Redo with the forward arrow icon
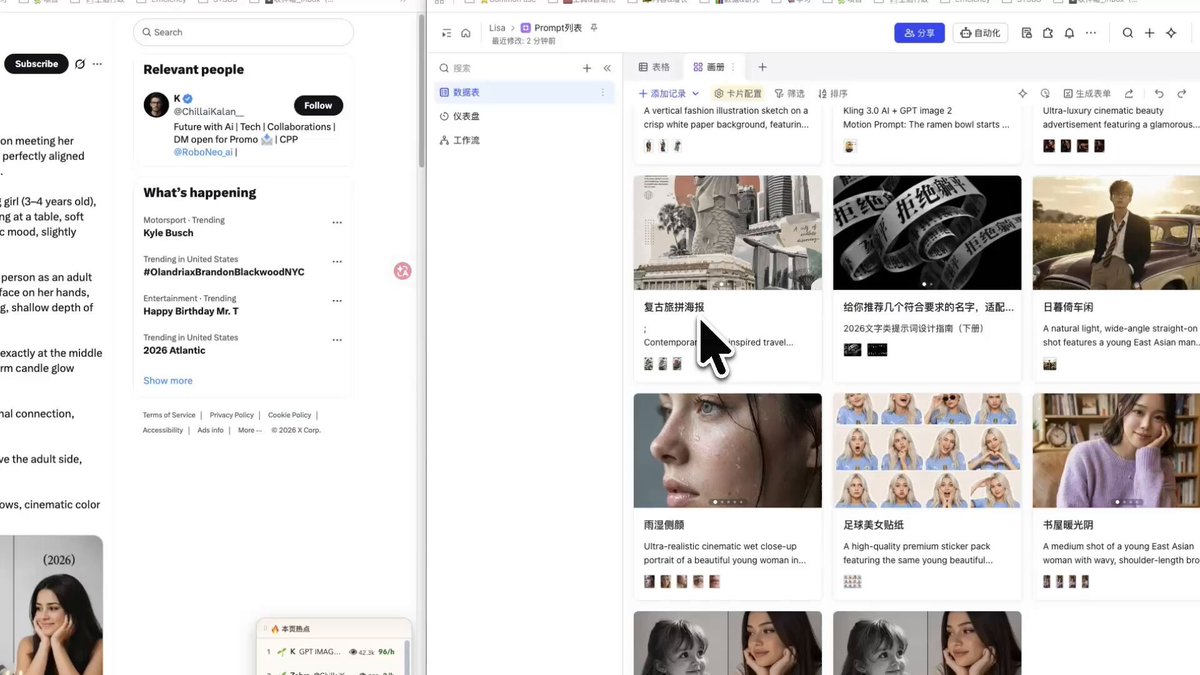The height and width of the screenshot is (675, 1200). coord(1181,93)
